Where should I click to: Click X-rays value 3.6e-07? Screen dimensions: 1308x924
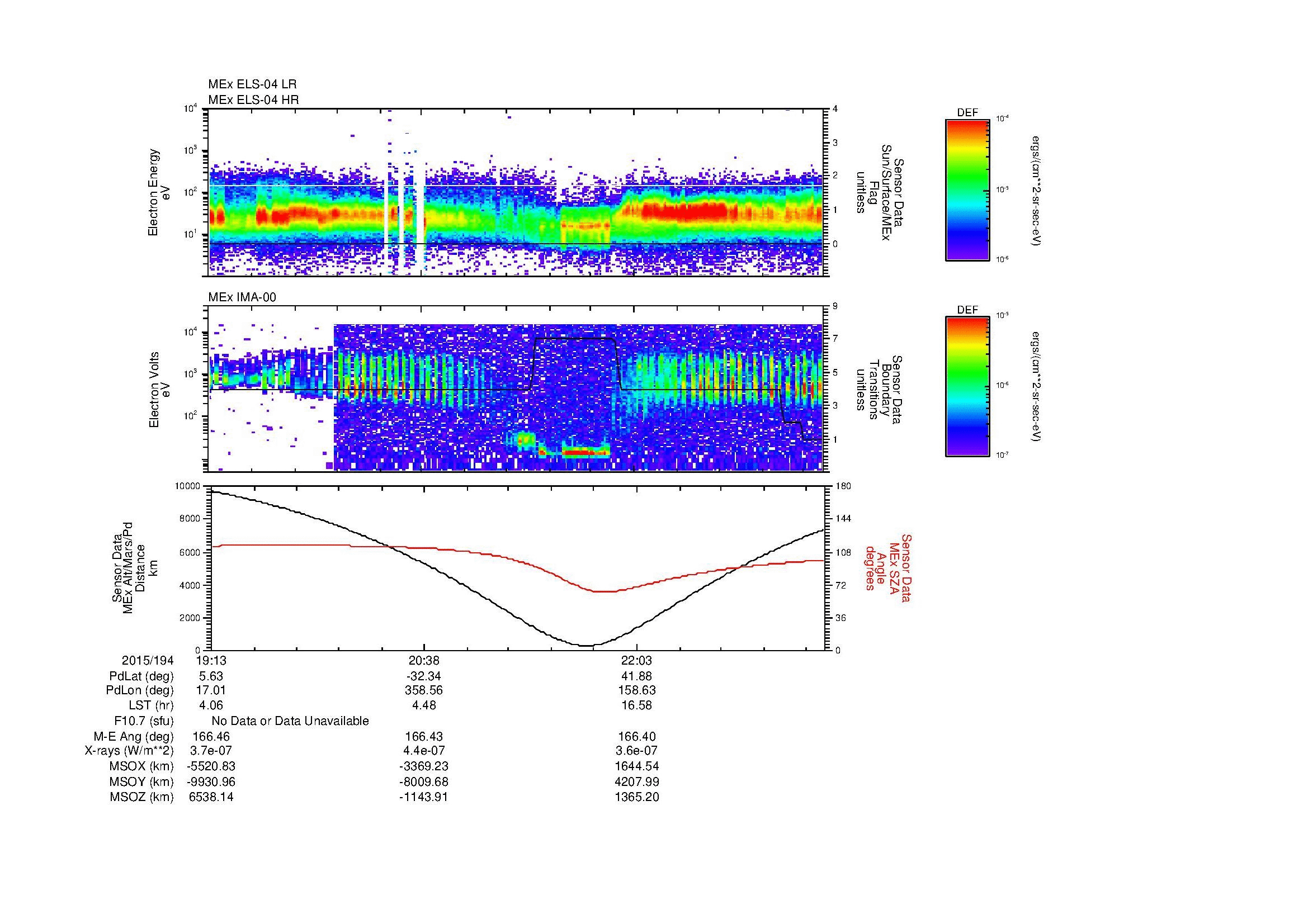tap(636, 751)
